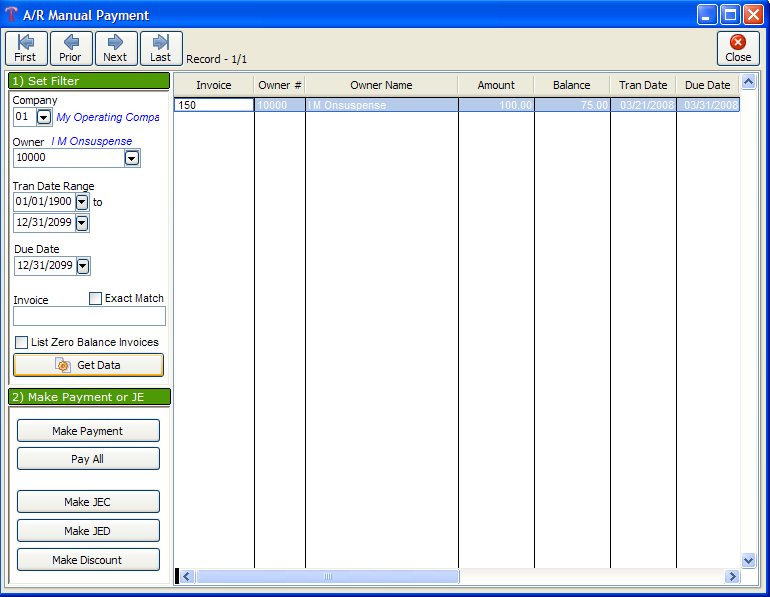Screen dimensions: 770x597
Task: Click the vertical scrollbar up arrow
Action: coord(748,81)
